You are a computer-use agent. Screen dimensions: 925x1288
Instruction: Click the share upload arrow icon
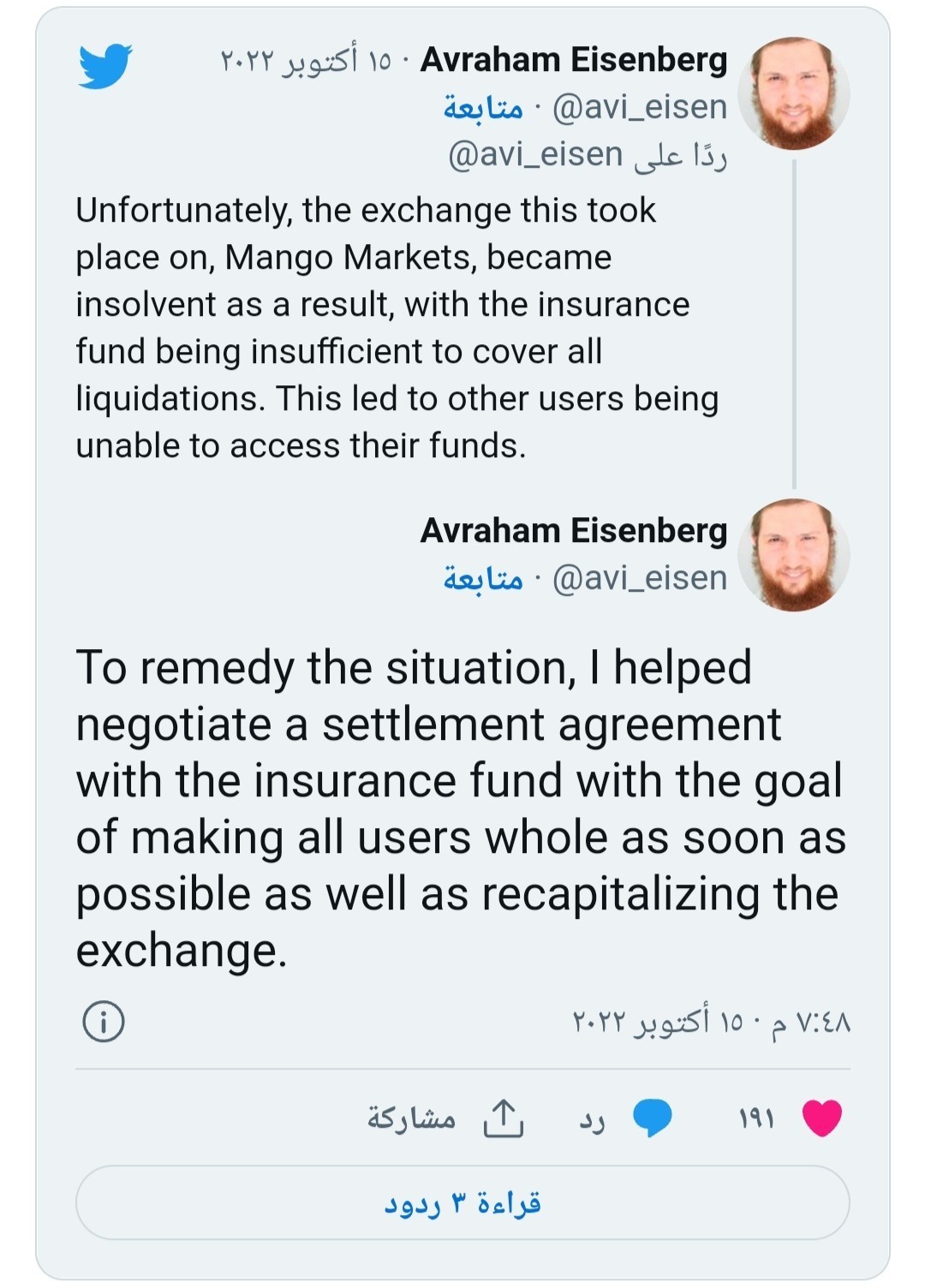[x=503, y=1118]
